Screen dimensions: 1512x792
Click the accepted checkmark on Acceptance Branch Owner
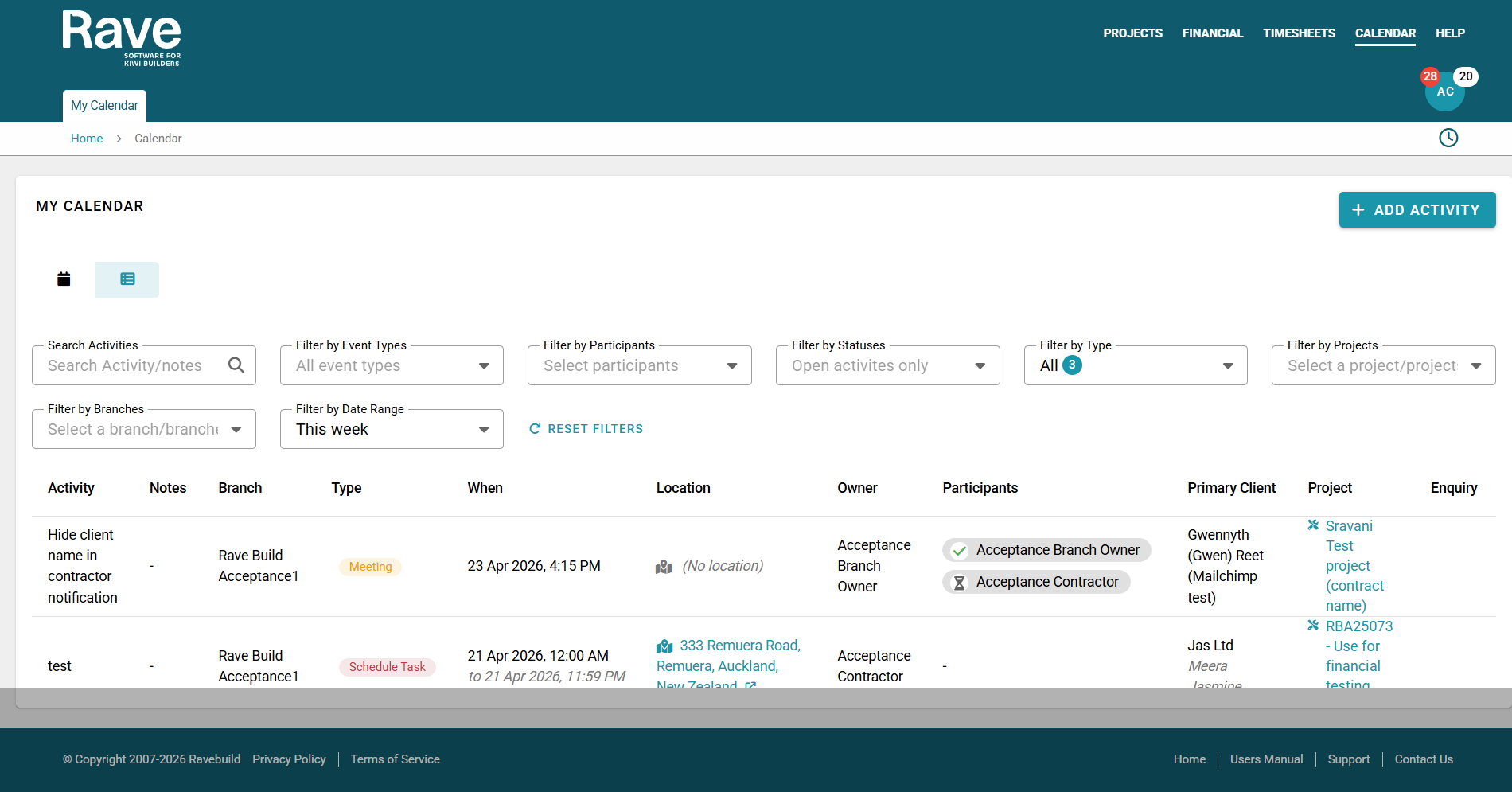click(x=960, y=551)
